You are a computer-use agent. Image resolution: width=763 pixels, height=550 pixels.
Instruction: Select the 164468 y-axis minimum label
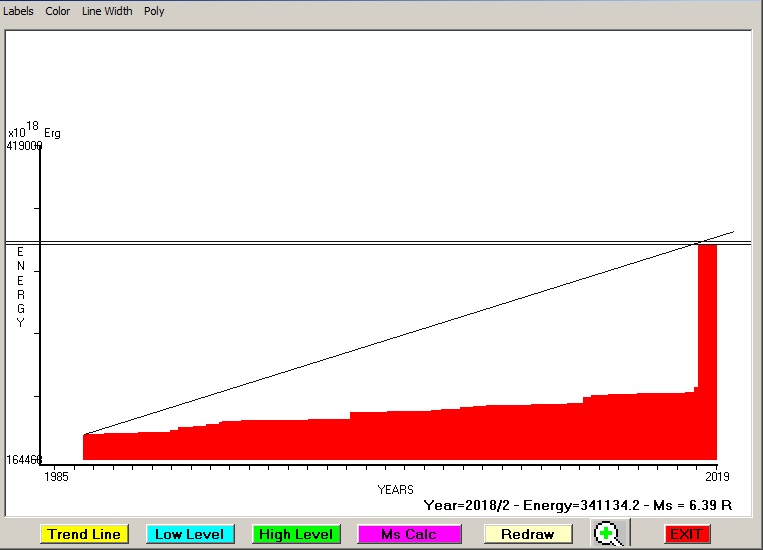(x=24, y=460)
